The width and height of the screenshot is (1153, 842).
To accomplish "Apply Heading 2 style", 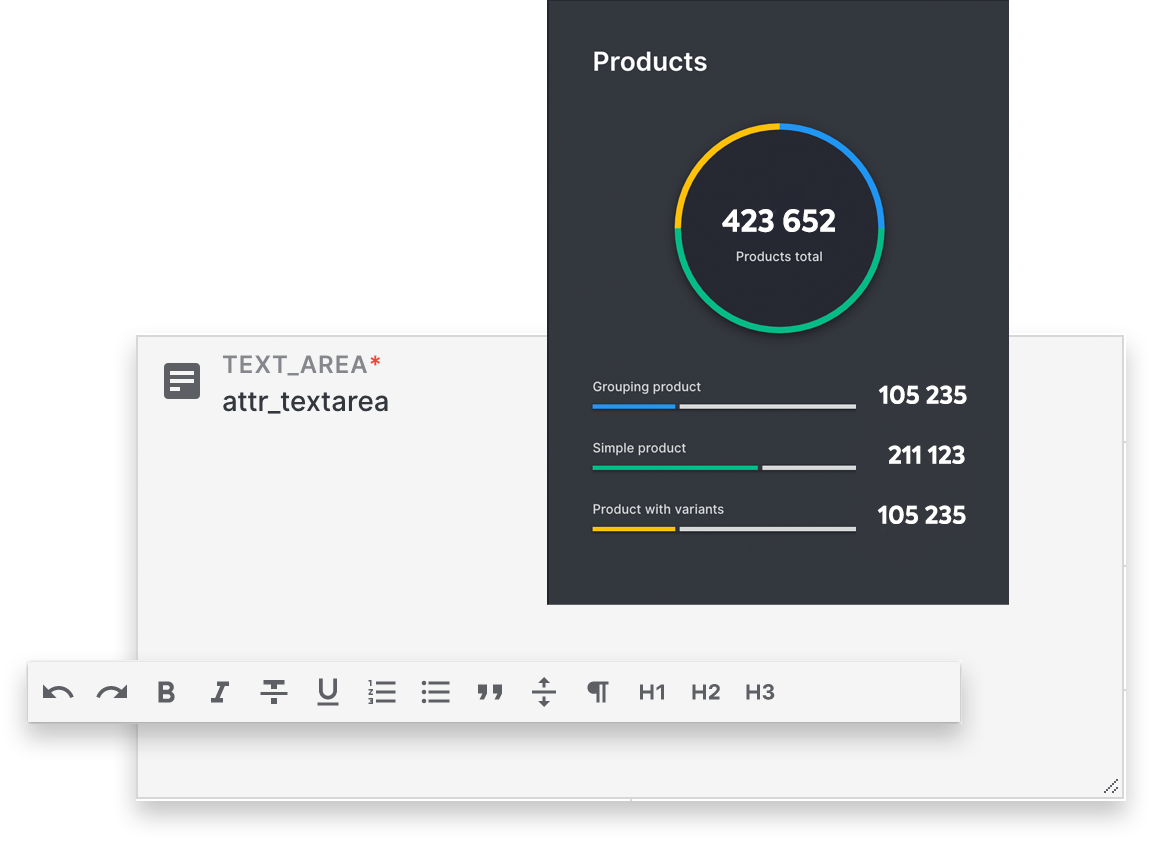I will click(x=706, y=692).
